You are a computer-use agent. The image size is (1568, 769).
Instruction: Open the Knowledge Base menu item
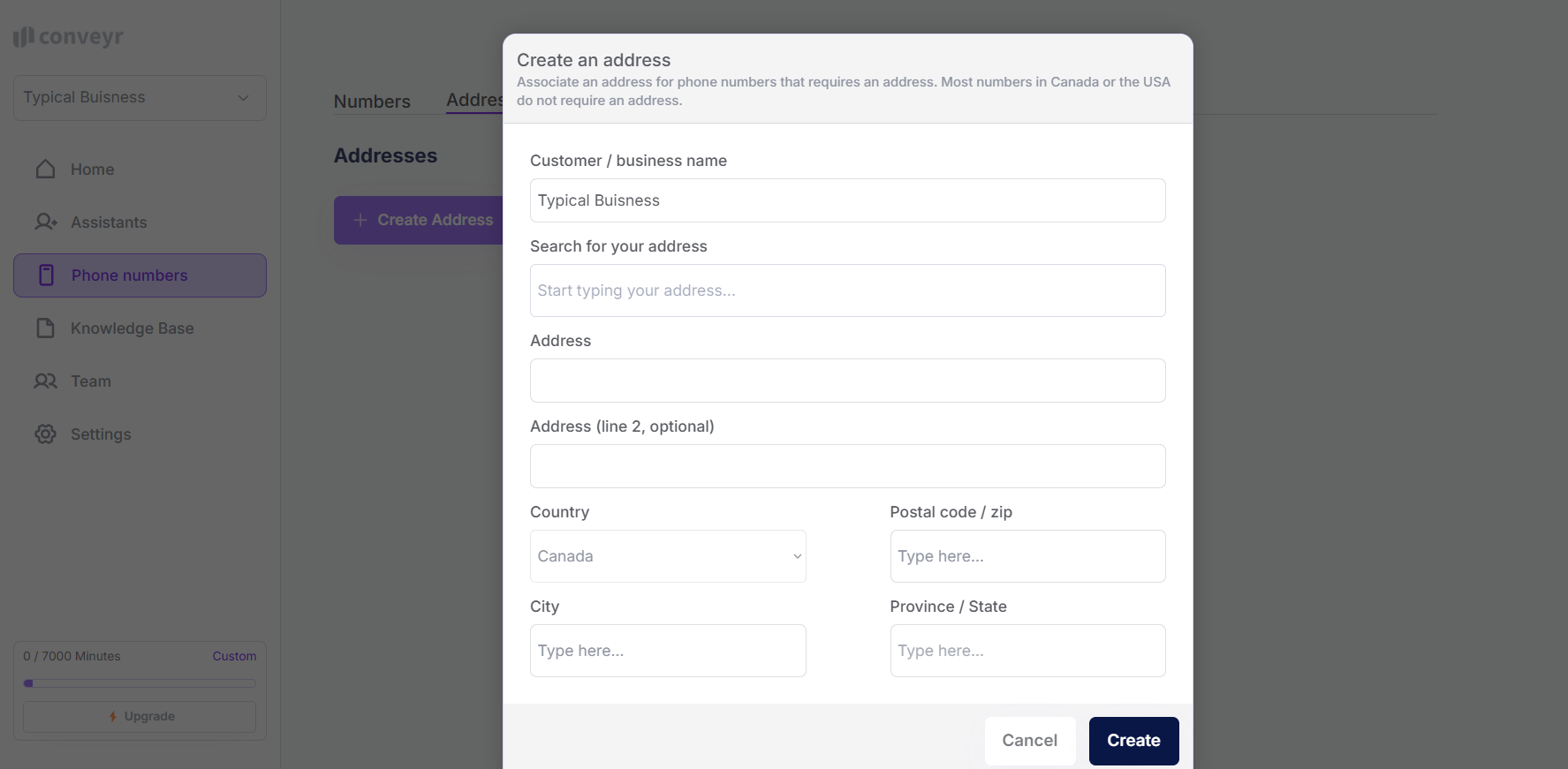point(132,328)
